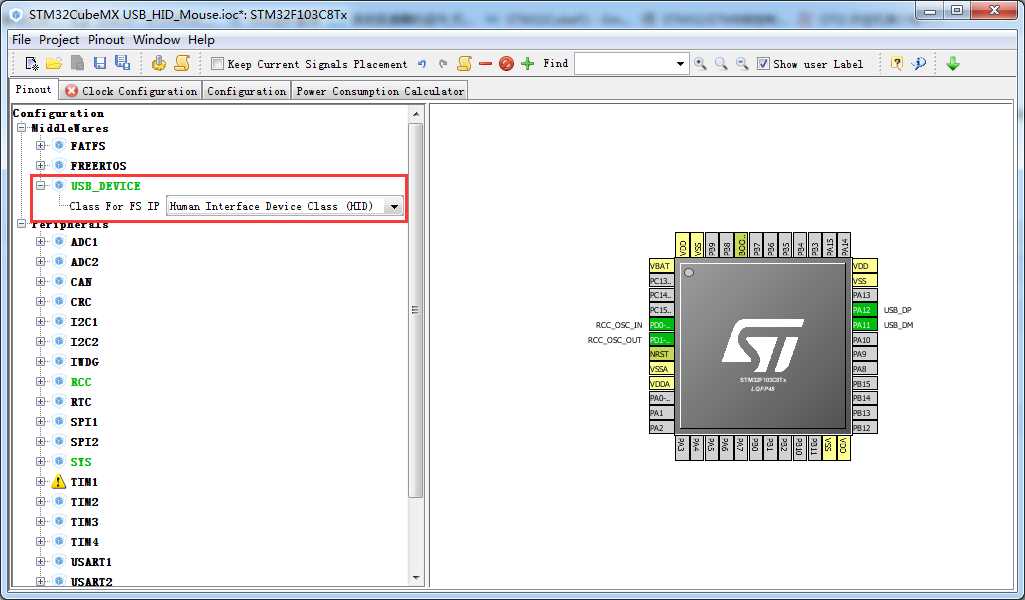Click the panel splitter handle
The image size is (1025, 600).
[415, 310]
